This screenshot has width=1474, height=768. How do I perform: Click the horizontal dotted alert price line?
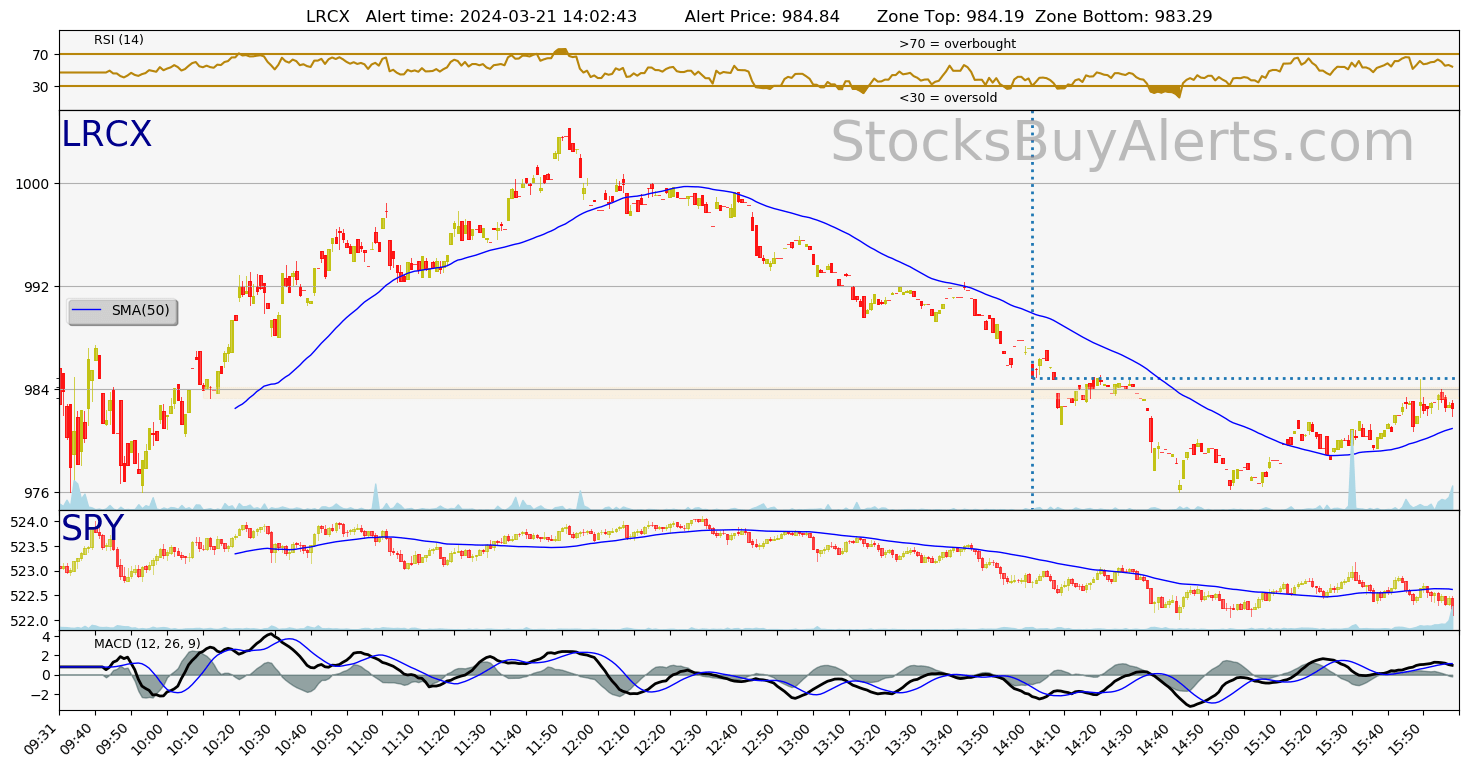(1245, 378)
